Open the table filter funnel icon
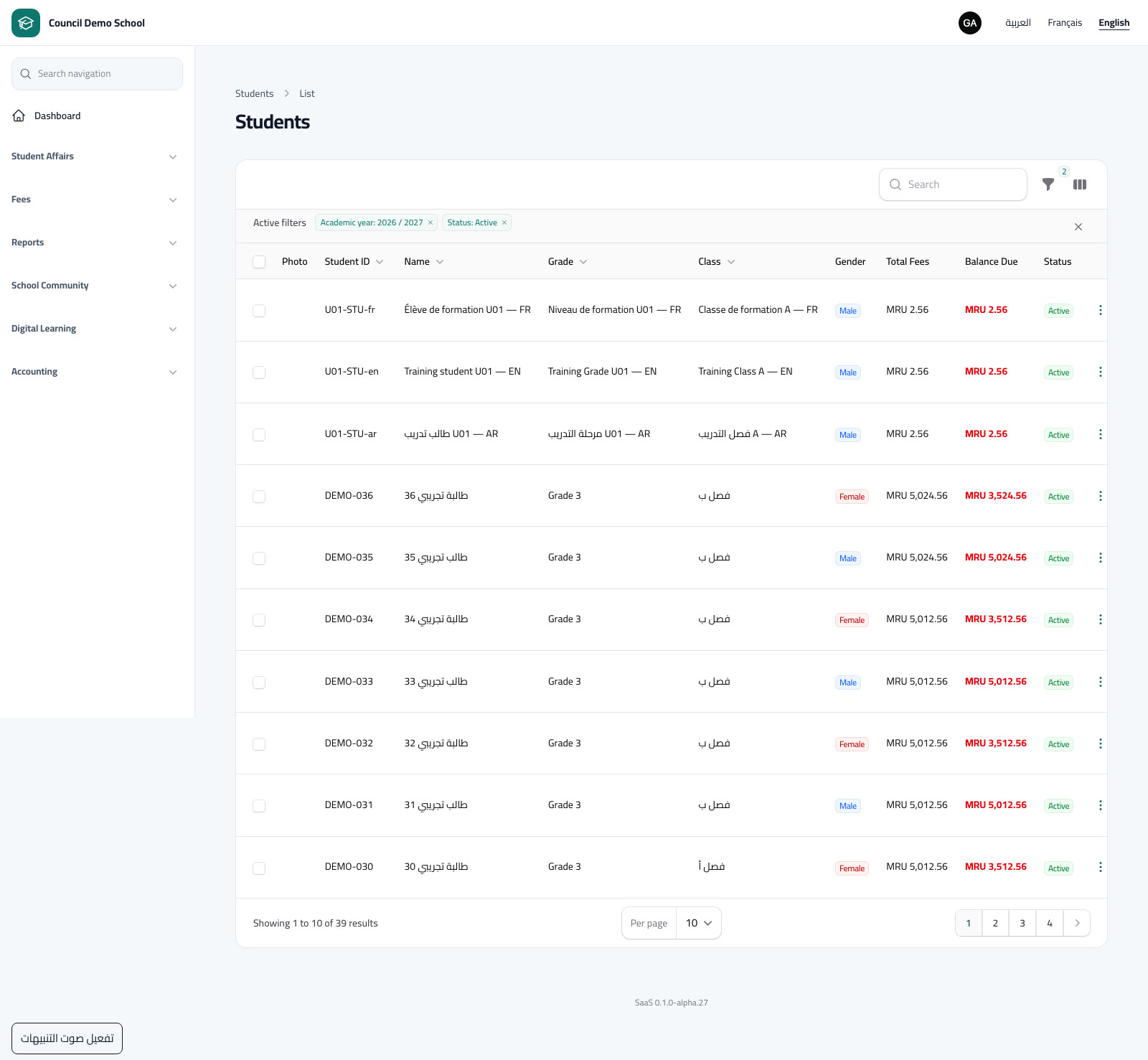1148x1060 pixels. click(x=1048, y=184)
